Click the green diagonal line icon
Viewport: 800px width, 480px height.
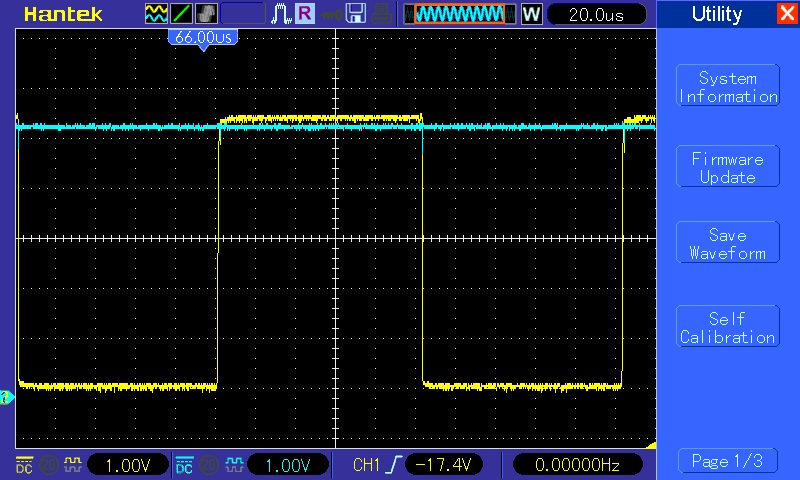pyautogui.click(x=182, y=14)
